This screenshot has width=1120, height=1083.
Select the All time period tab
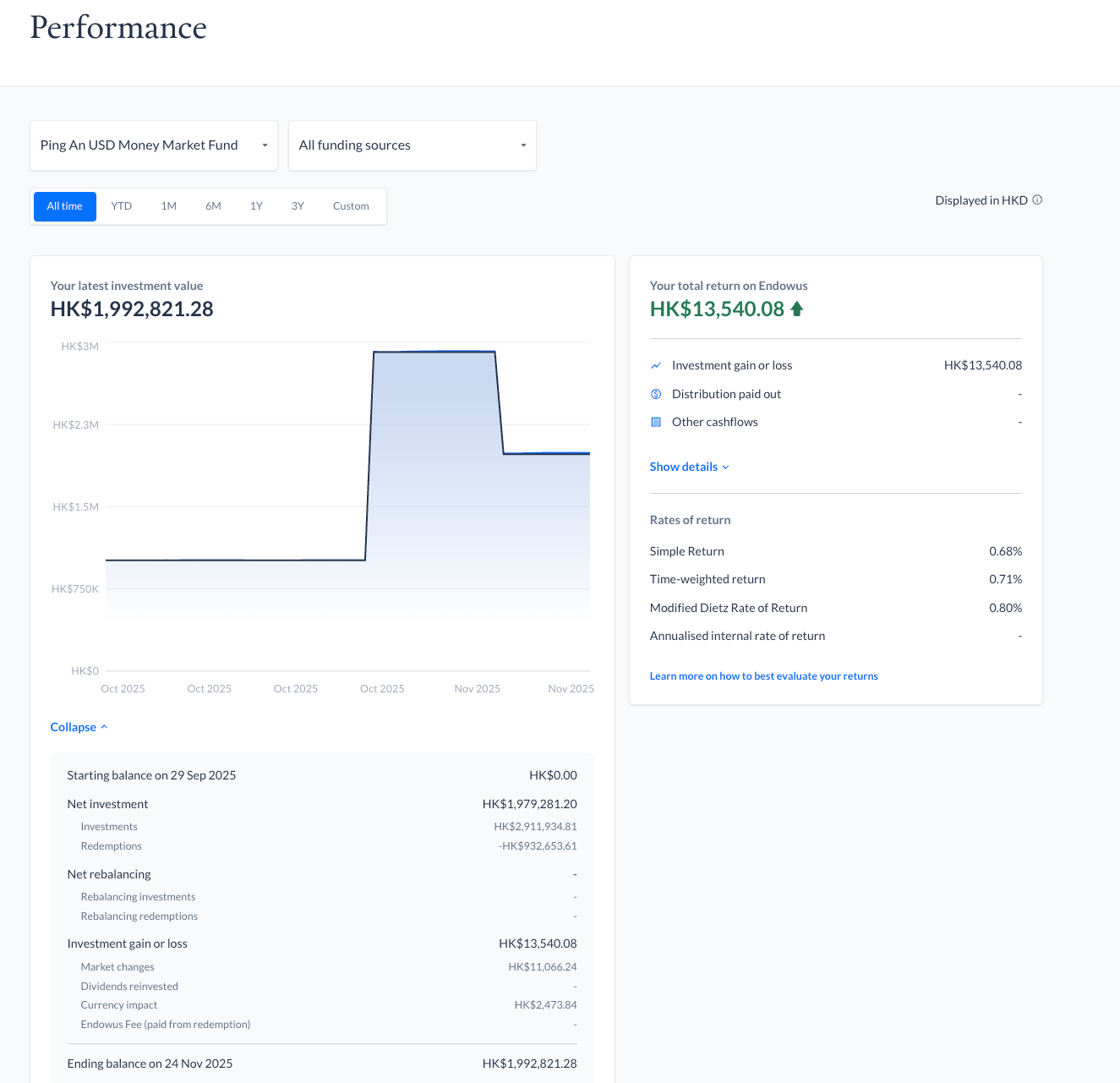(65, 206)
